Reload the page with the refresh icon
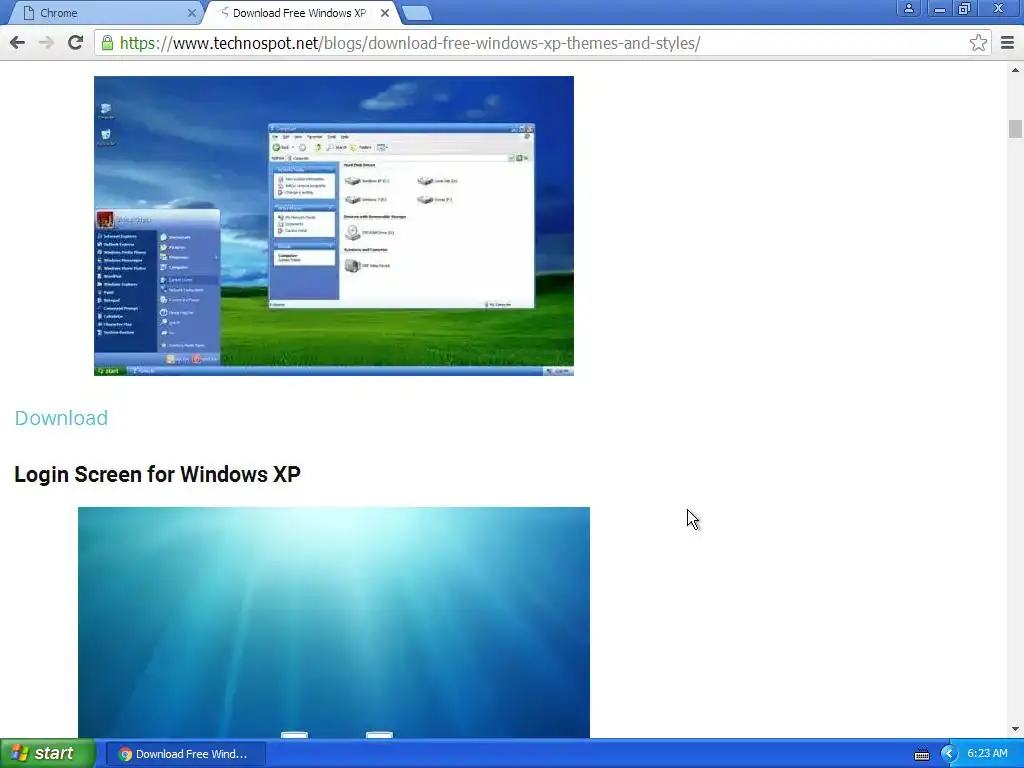 (75, 43)
